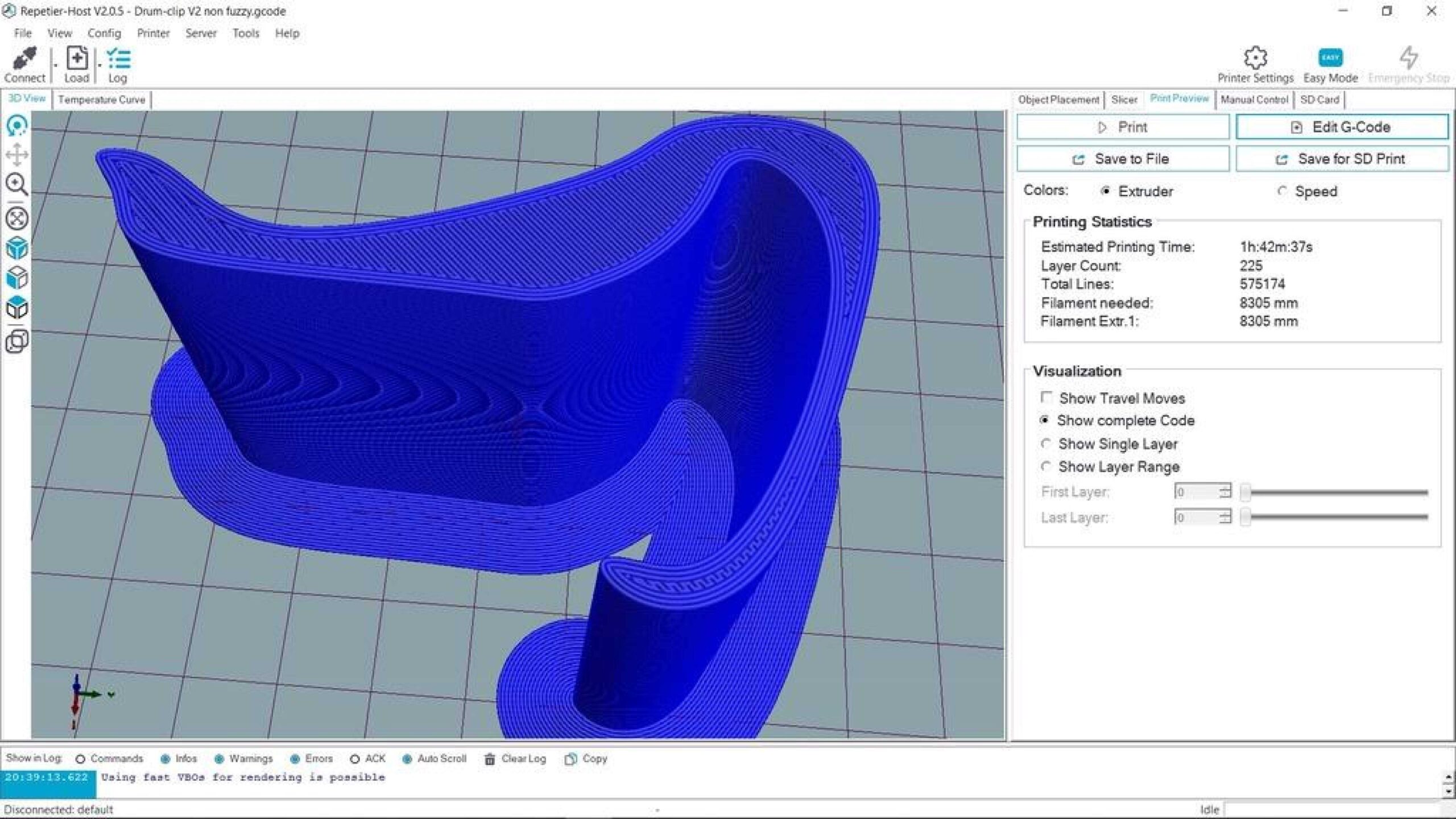Select the zoom magnifier tool
The image size is (1456, 819).
(x=17, y=184)
